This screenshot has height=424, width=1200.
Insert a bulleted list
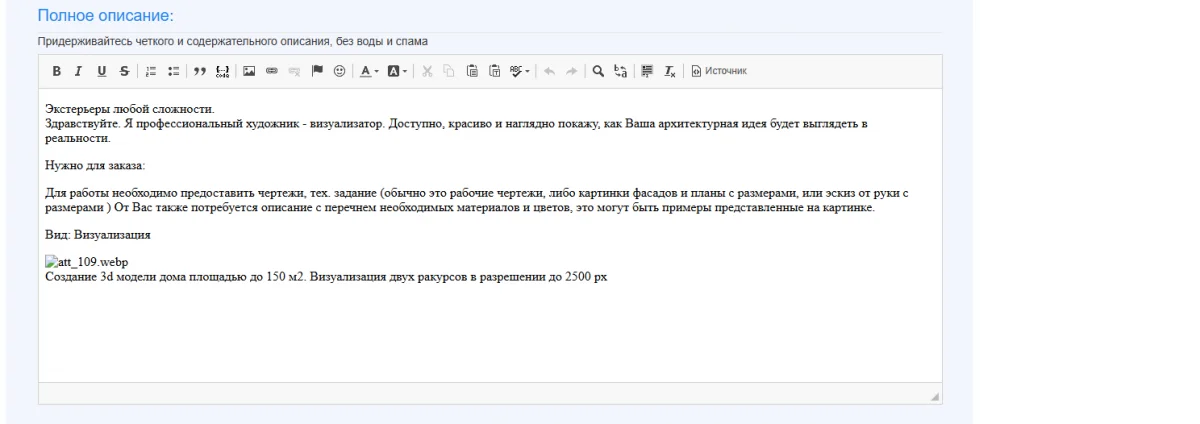point(173,71)
